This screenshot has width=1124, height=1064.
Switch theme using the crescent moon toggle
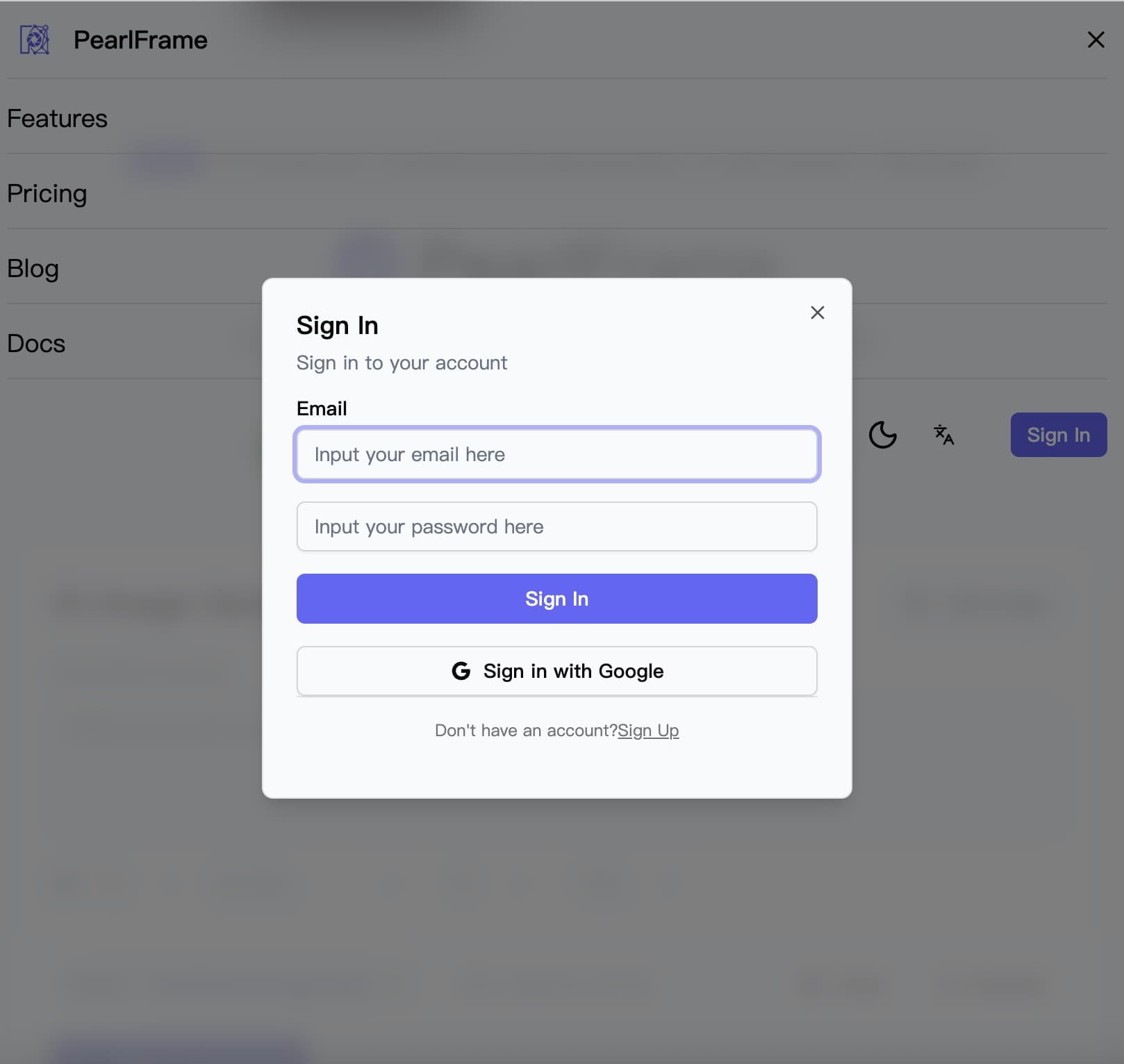(x=882, y=435)
